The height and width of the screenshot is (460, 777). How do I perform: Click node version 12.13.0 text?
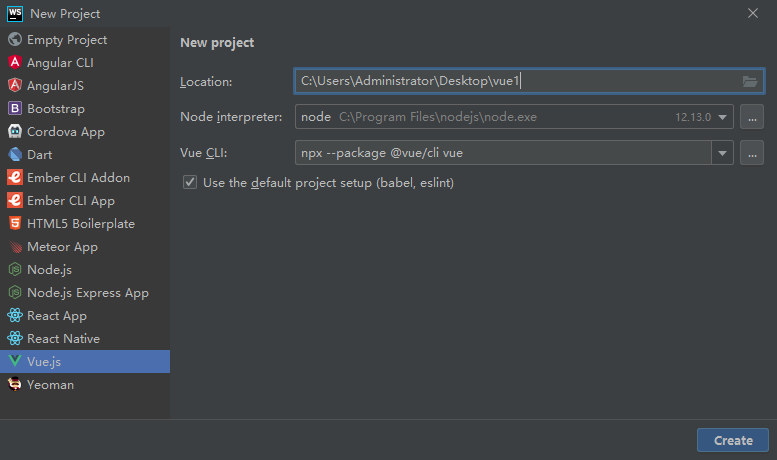[693, 117]
